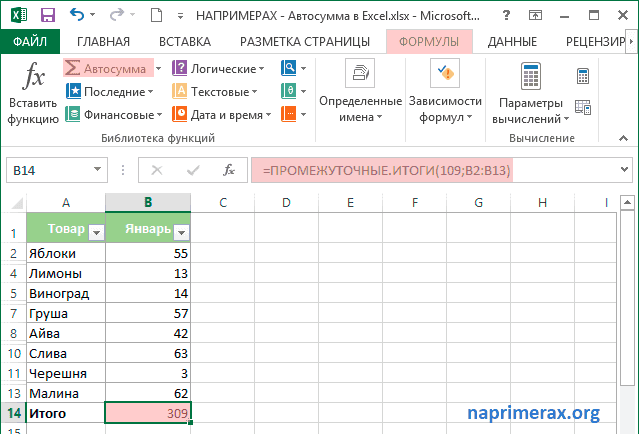Open the Логические functions list

point(219,68)
